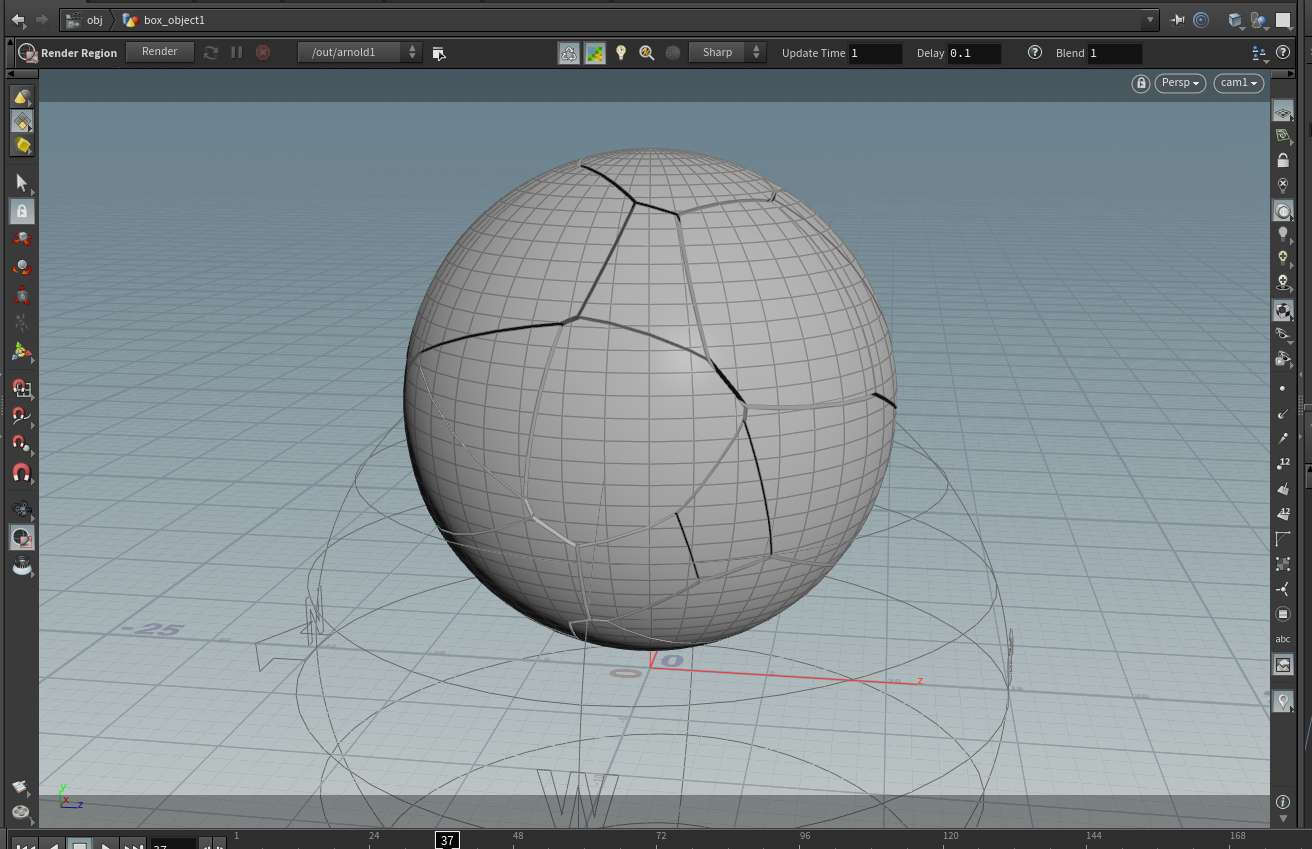Toggle the auto-update recycle icon
The width and height of the screenshot is (1312, 849).
tap(569, 53)
